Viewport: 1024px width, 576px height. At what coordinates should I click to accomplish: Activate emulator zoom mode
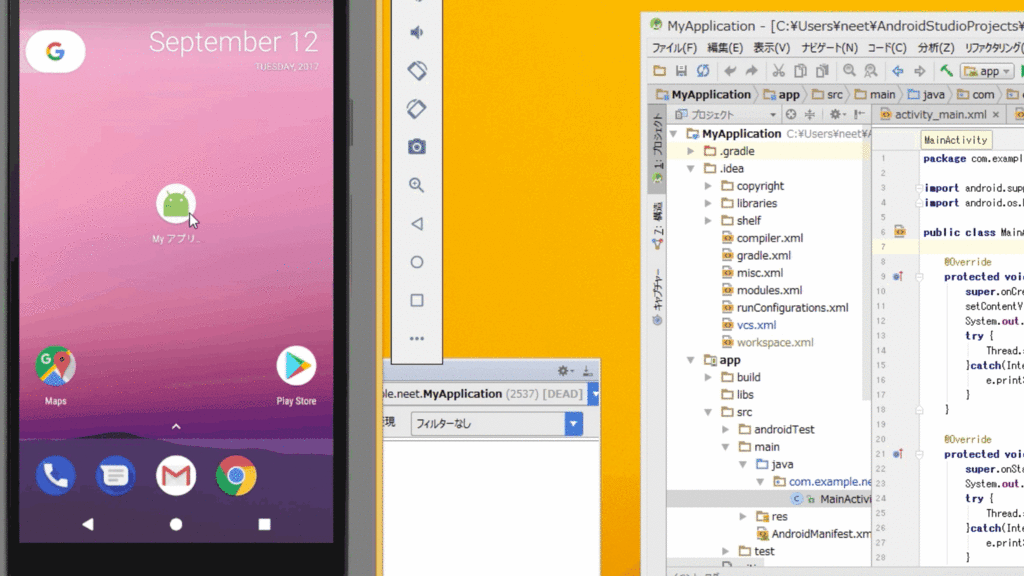click(x=417, y=185)
